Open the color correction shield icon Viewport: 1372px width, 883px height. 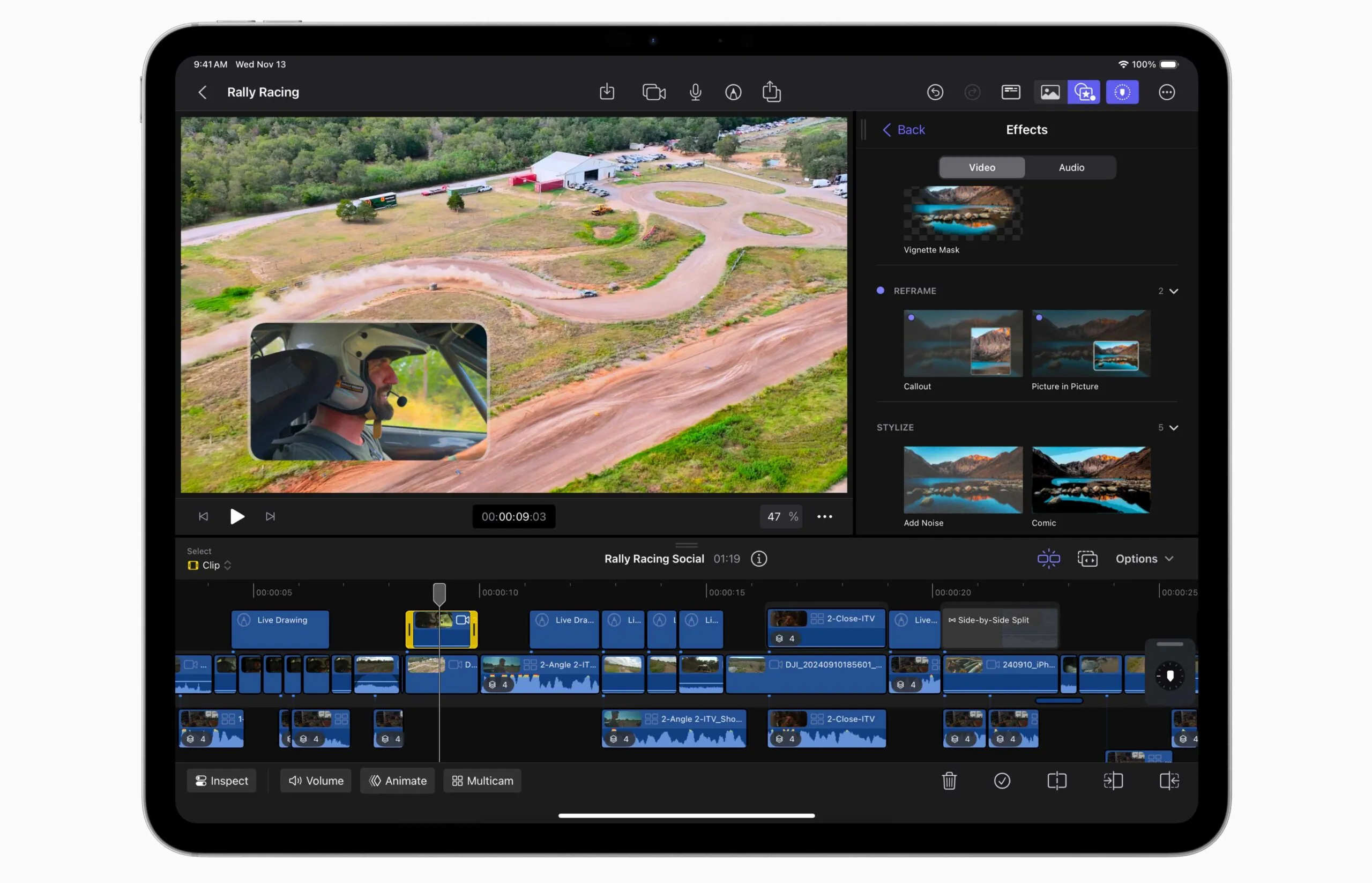1122,92
